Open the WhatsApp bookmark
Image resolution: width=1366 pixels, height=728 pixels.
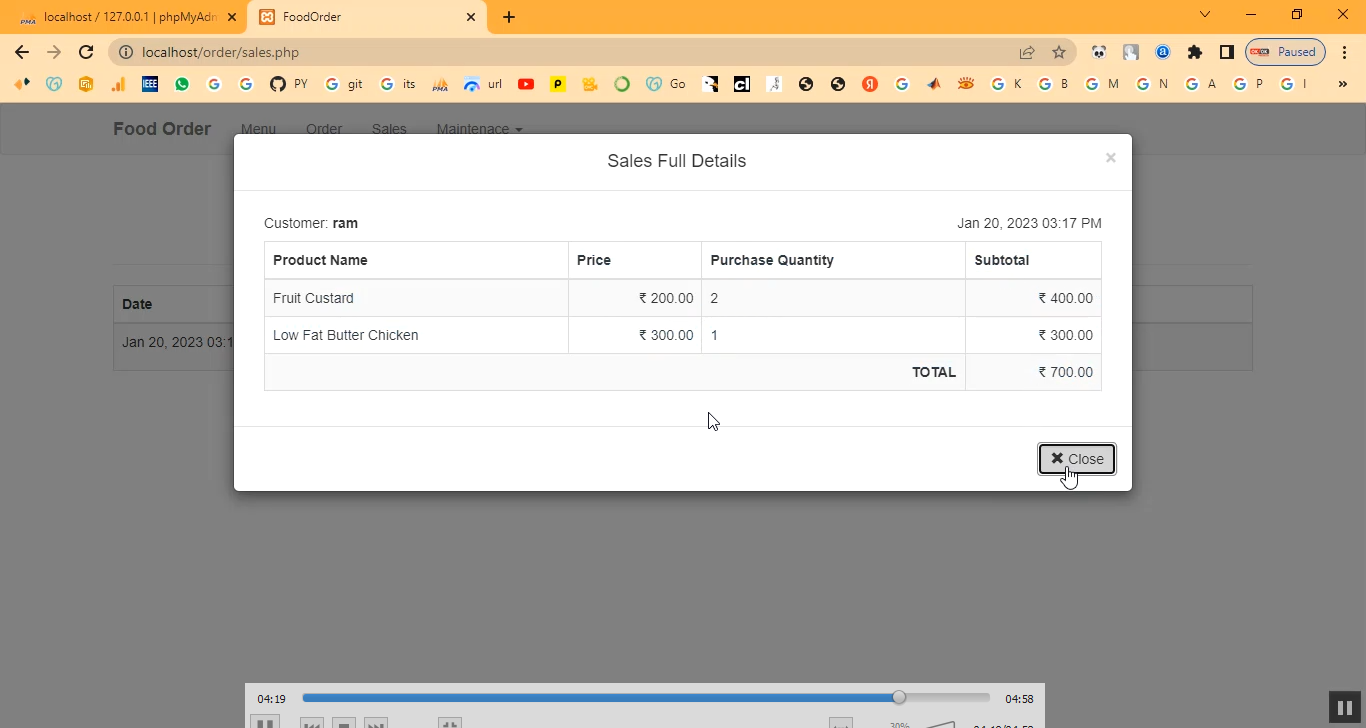[182, 85]
